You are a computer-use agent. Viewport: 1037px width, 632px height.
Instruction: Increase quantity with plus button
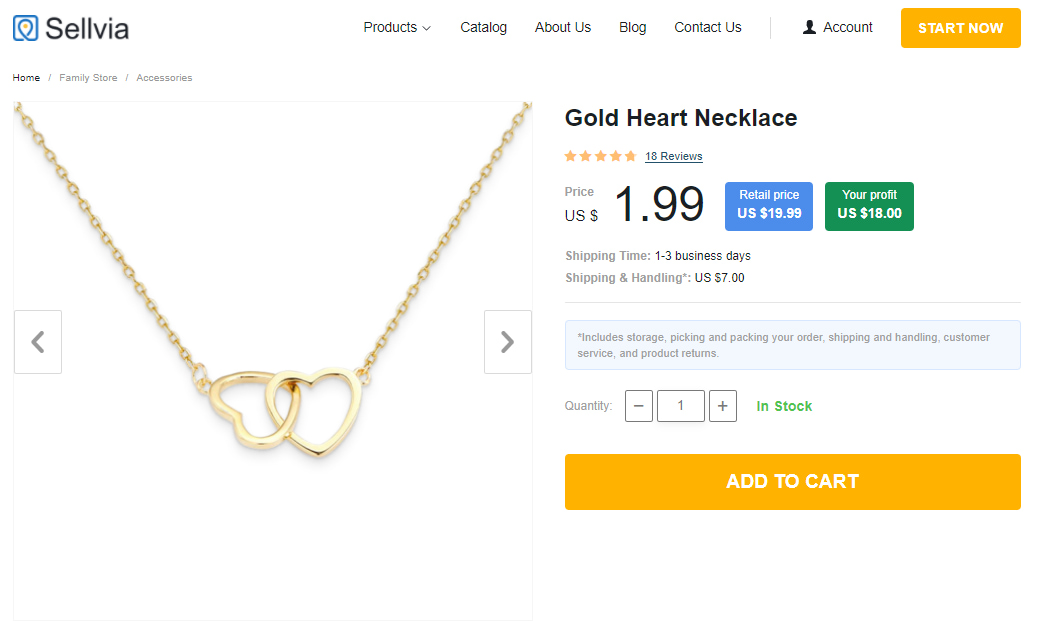(x=723, y=406)
